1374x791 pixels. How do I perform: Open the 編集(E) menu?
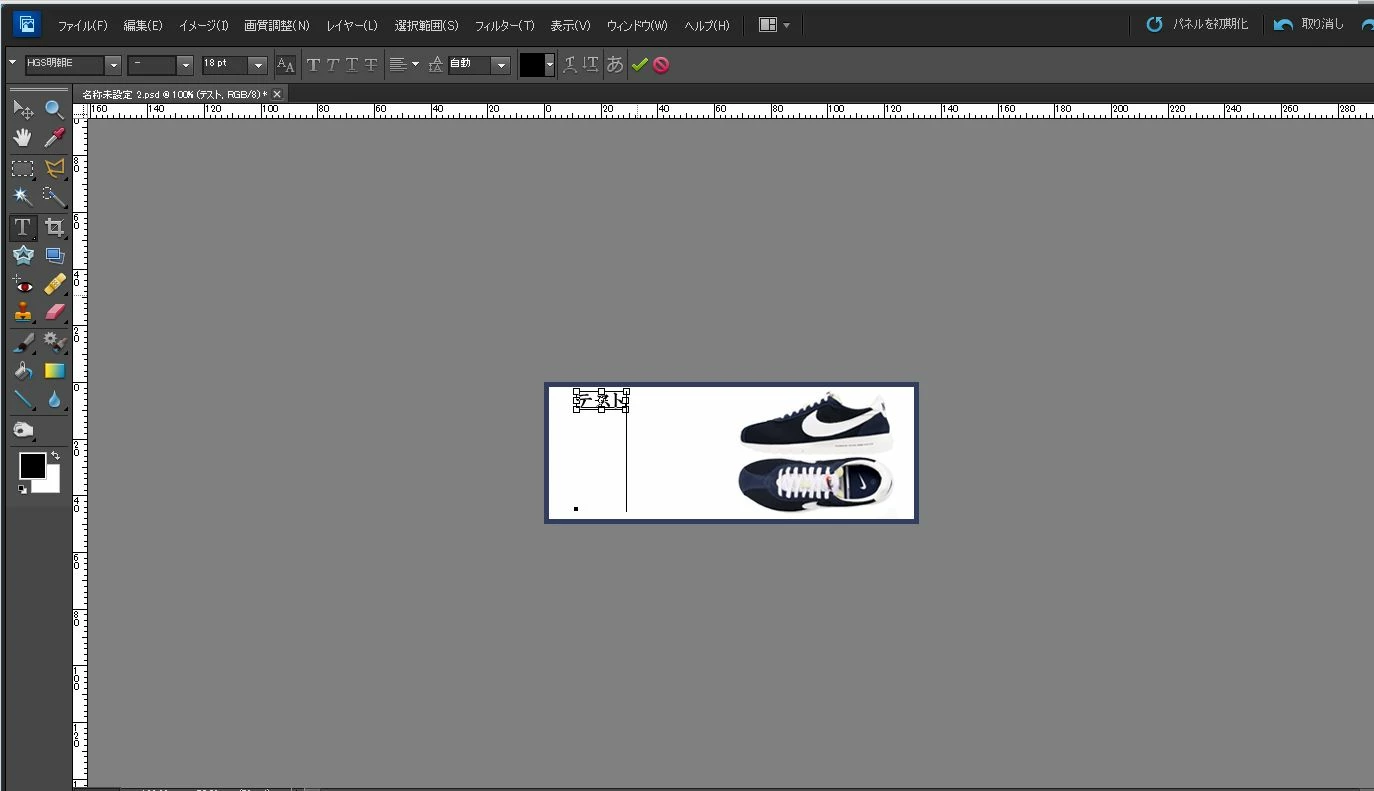pos(143,25)
